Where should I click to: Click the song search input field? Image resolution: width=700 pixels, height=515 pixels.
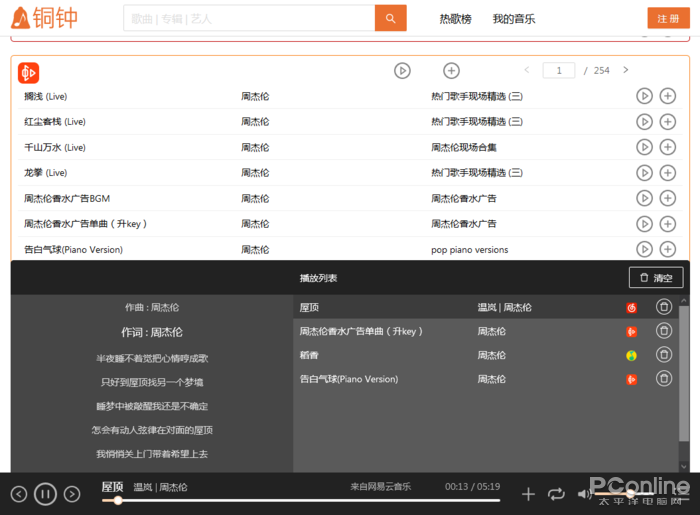249,18
